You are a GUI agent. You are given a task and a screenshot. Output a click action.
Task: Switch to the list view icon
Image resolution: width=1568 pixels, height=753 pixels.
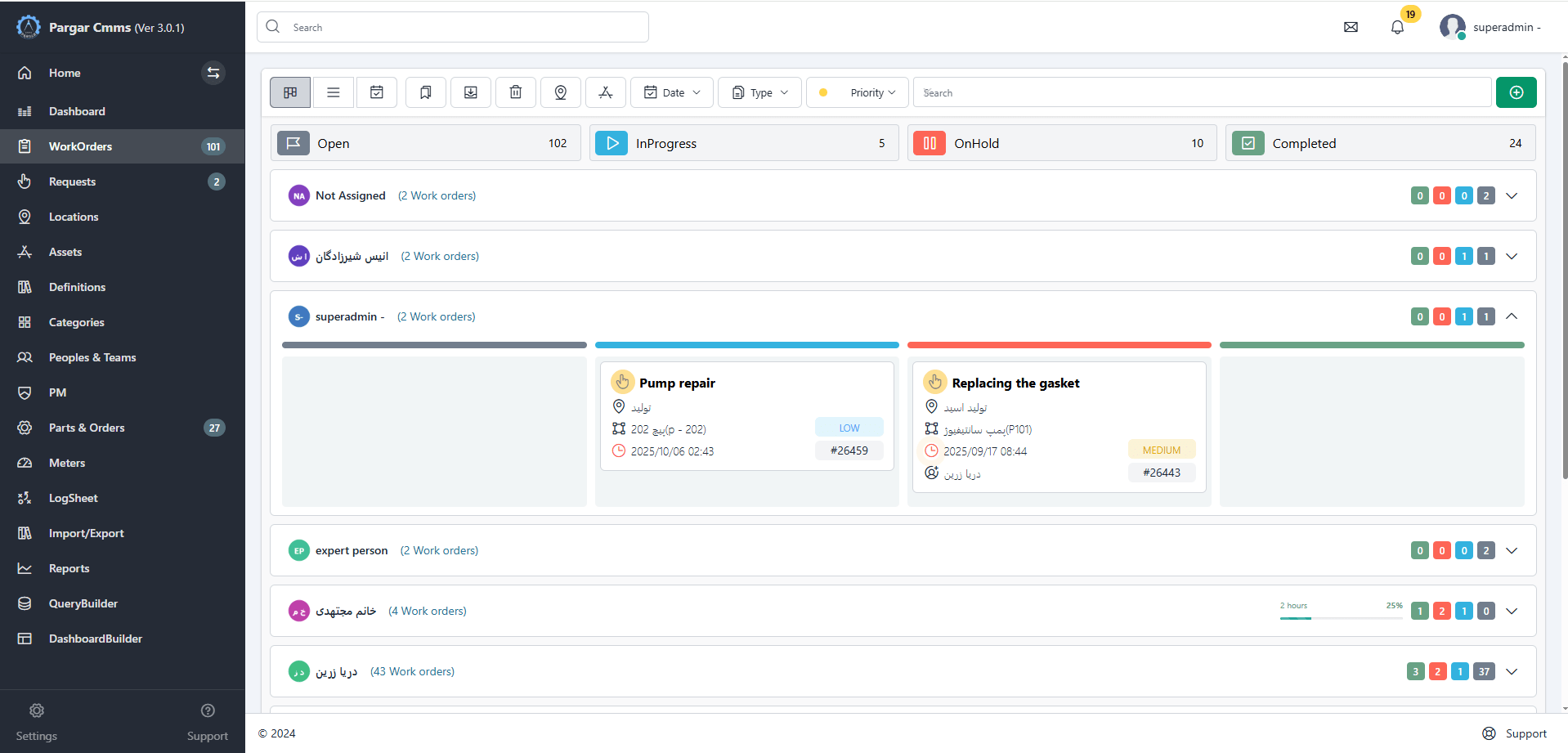(334, 92)
